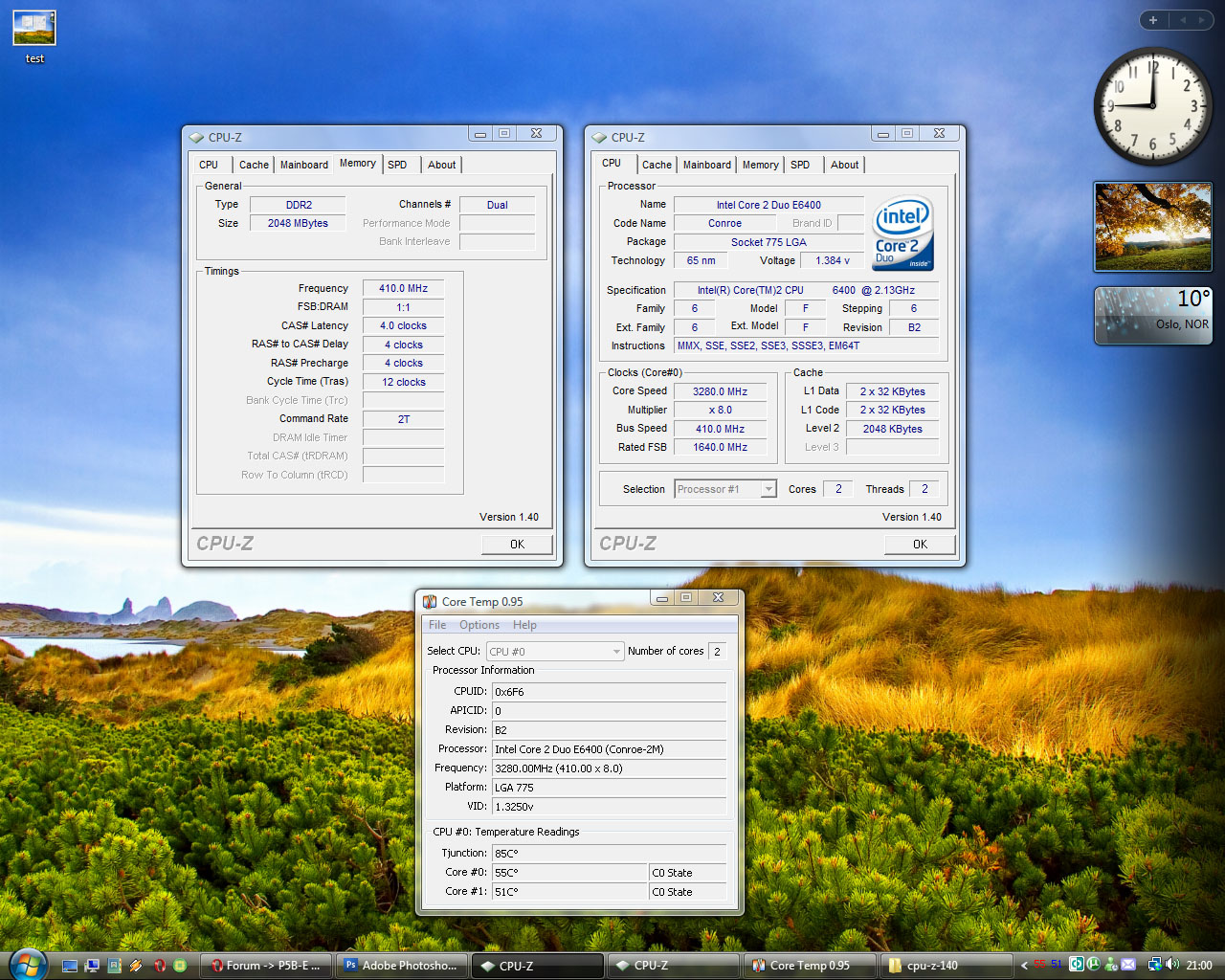The width and height of the screenshot is (1225, 980).
Task: Open About tab in left CPU-Z window
Action: [x=442, y=165]
